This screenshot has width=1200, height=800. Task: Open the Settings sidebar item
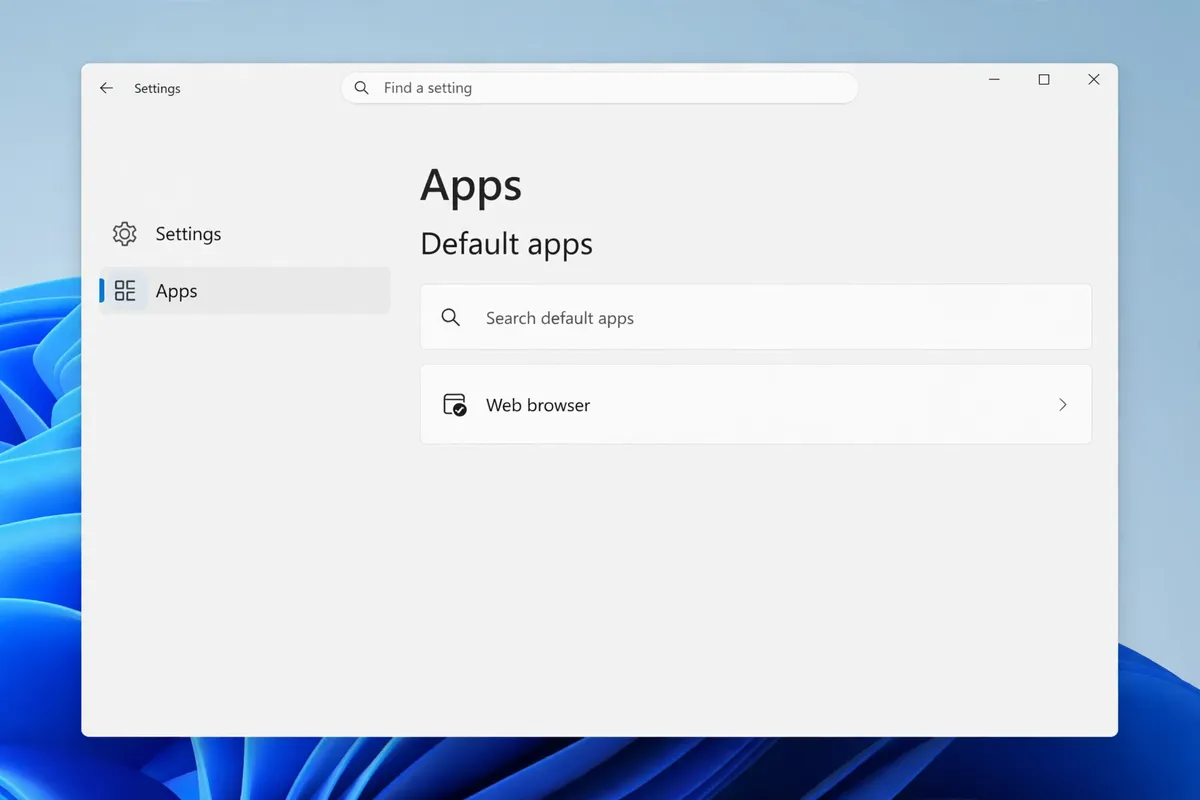point(245,234)
